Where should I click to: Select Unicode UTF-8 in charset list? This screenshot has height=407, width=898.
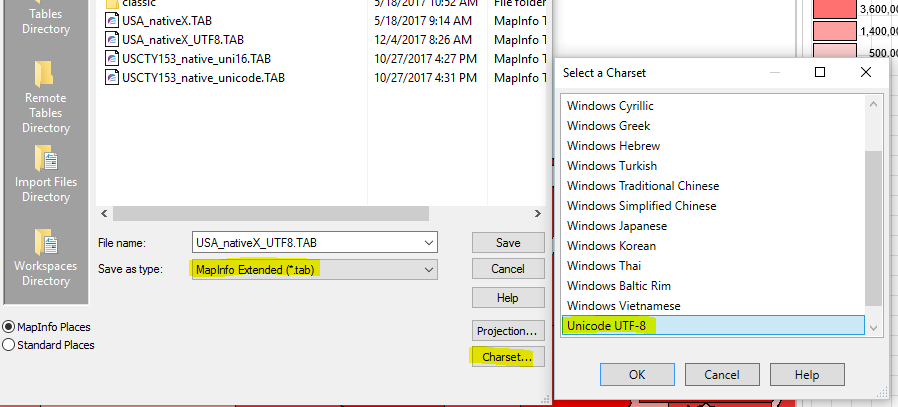pyautogui.click(x=609, y=326)
